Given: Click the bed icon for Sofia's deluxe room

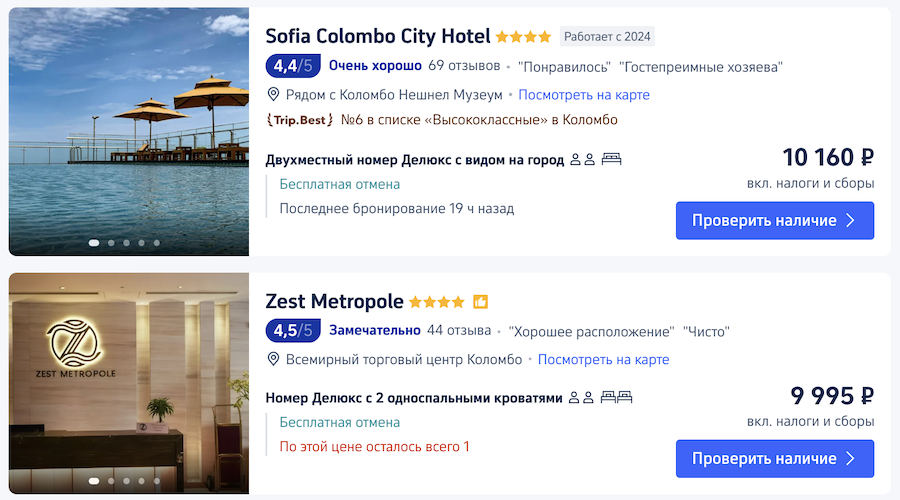Looking at the screenshot, I should 611,159.
